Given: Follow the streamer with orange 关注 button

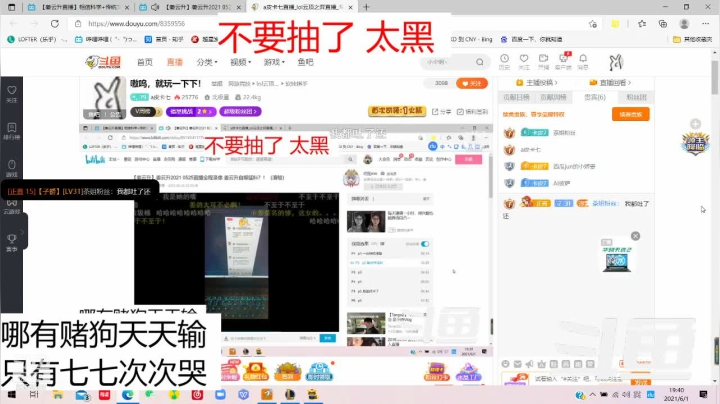Looking at the screenshot, I should point(472,83).
